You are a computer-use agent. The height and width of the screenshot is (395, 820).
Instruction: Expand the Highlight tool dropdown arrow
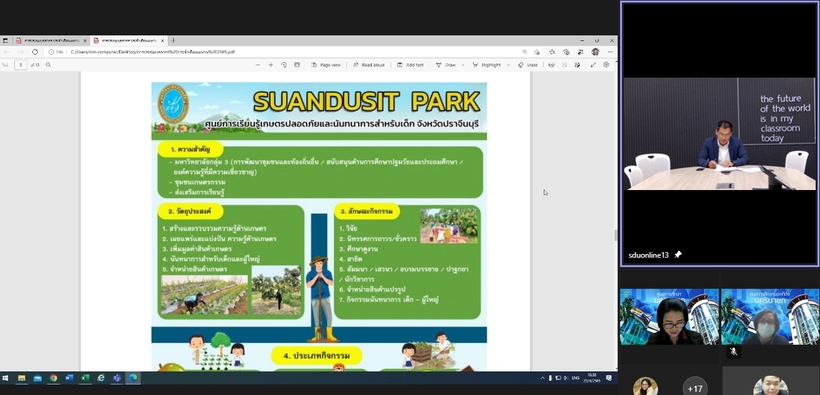[507, 65]
